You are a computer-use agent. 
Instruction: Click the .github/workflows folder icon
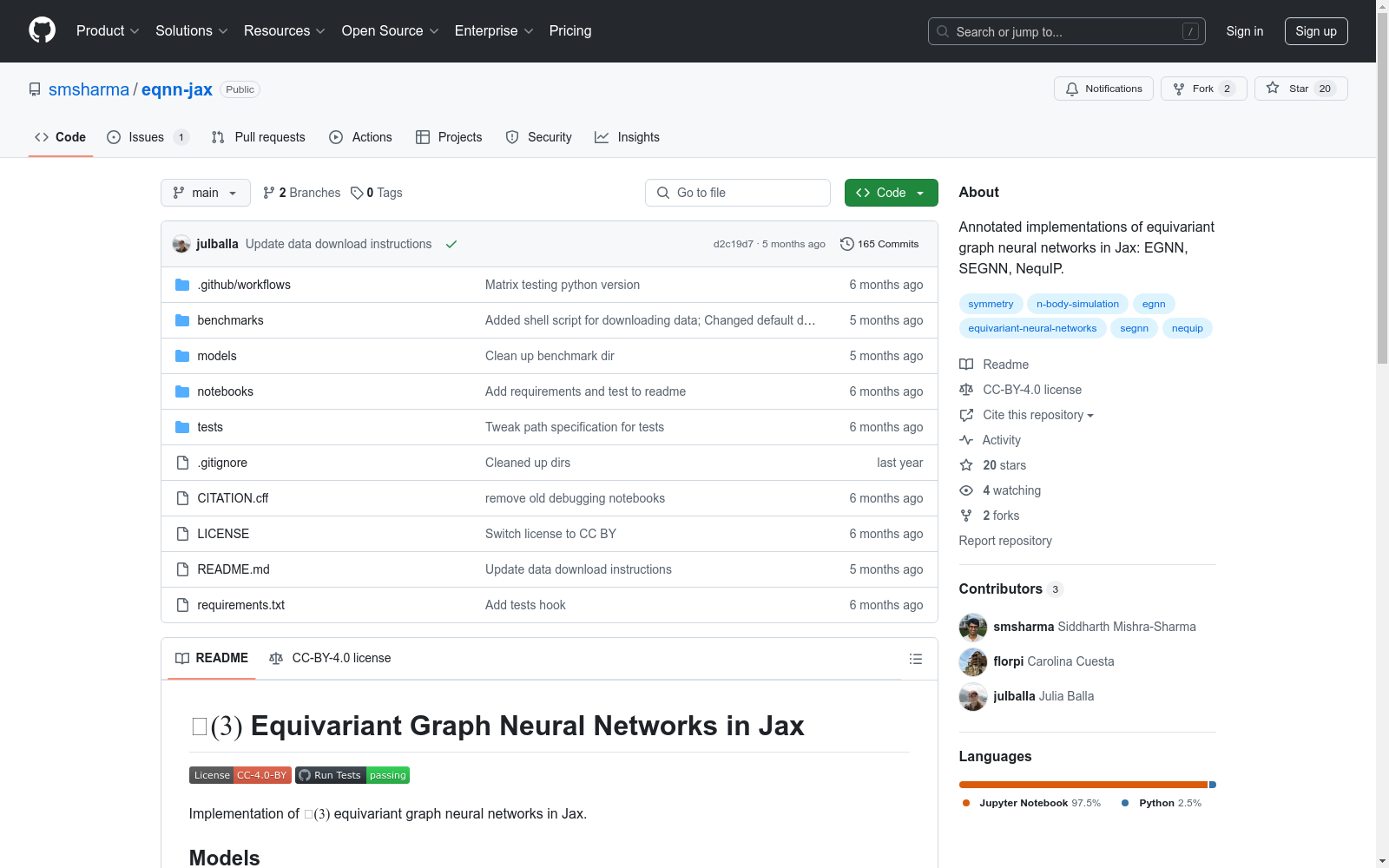(182, 285)
